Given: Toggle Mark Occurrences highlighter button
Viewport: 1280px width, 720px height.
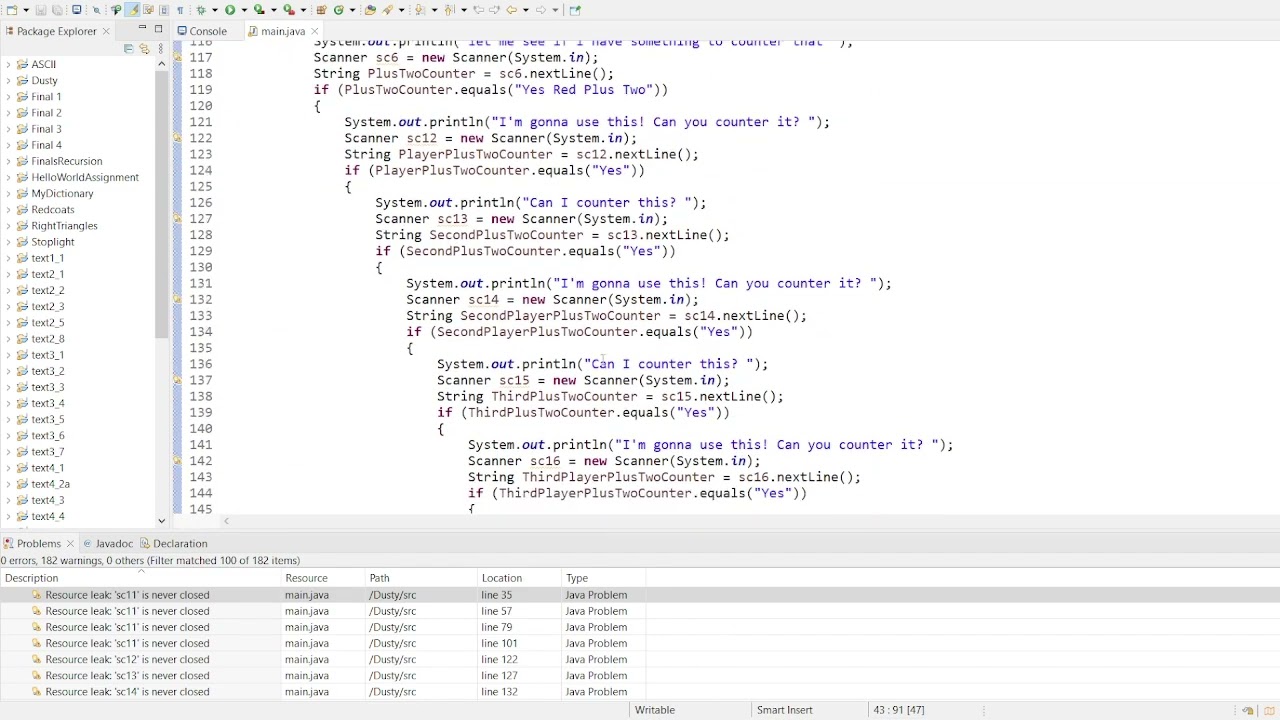Looking at the screenshot, I should [x=132, y=10].
